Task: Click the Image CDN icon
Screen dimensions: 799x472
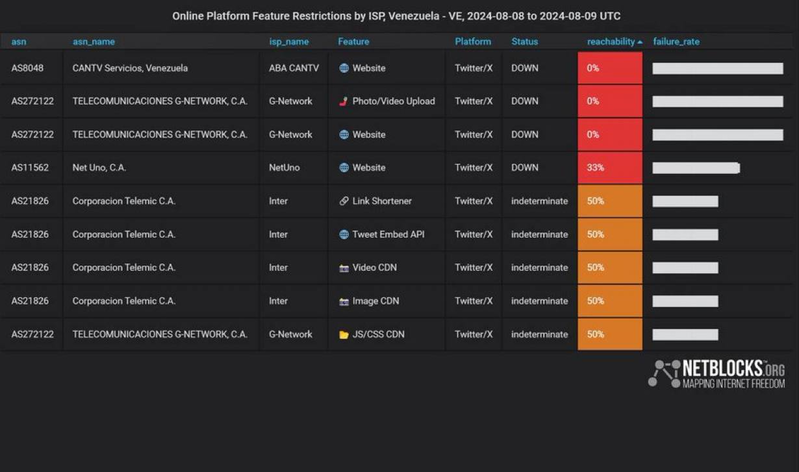Action: coord(344,301)
